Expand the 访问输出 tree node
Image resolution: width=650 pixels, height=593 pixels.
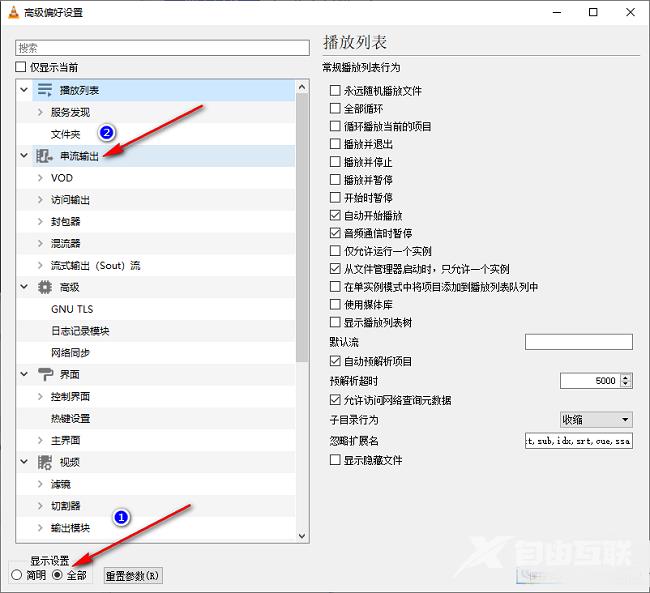pos(40,200)
